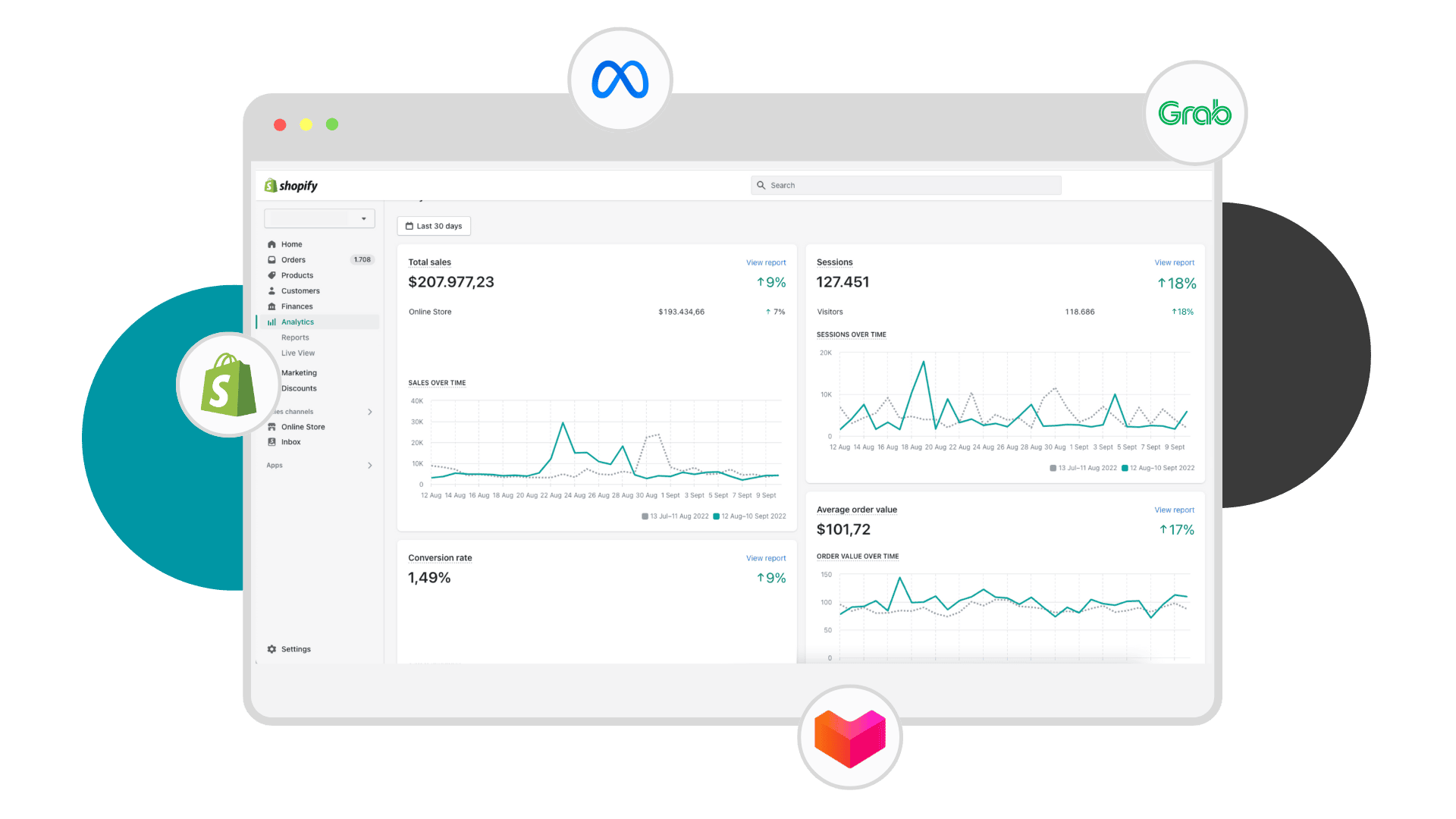This screenshot has width=1456, height=819.
Task: Open Live View under Analytics
Action: click(x=298, y=353)
